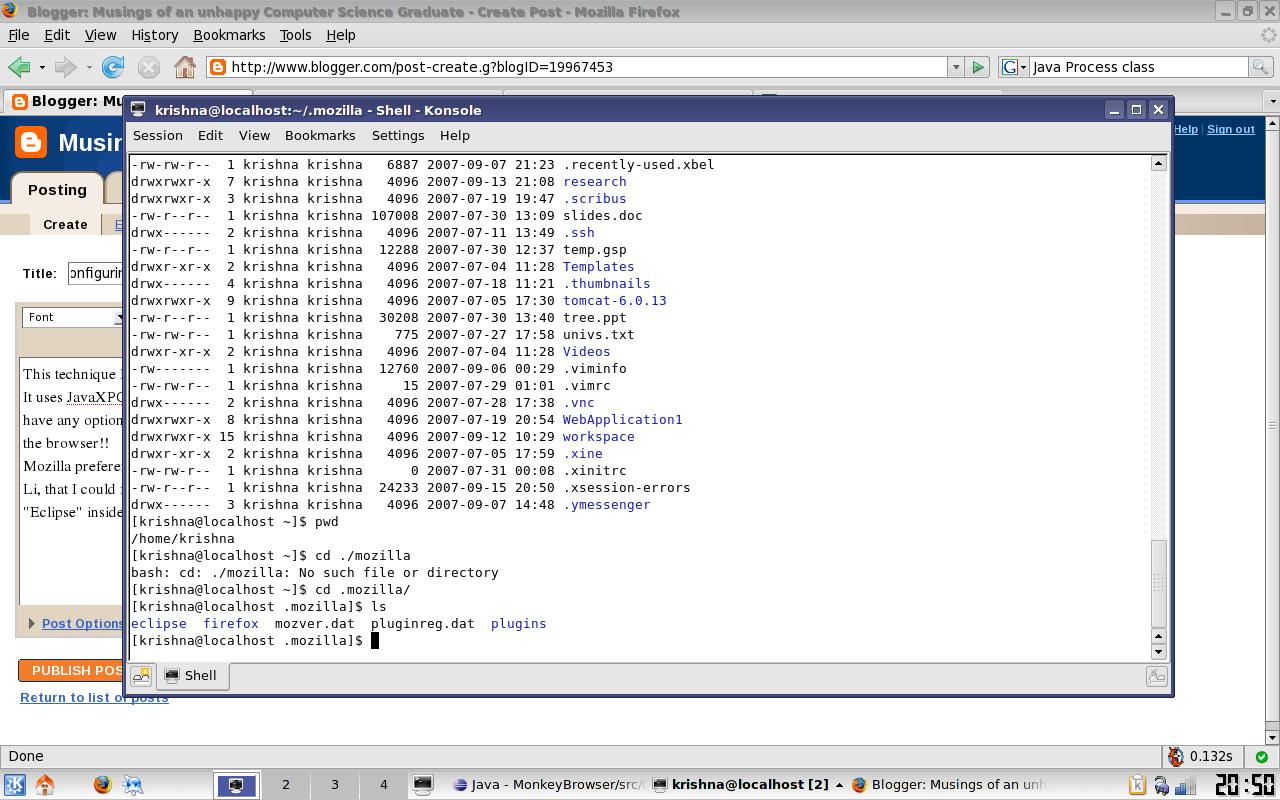Open Firefox History menu
Image resolution: width=1280 pixels, height=800 pixels.
click(154, 35)
